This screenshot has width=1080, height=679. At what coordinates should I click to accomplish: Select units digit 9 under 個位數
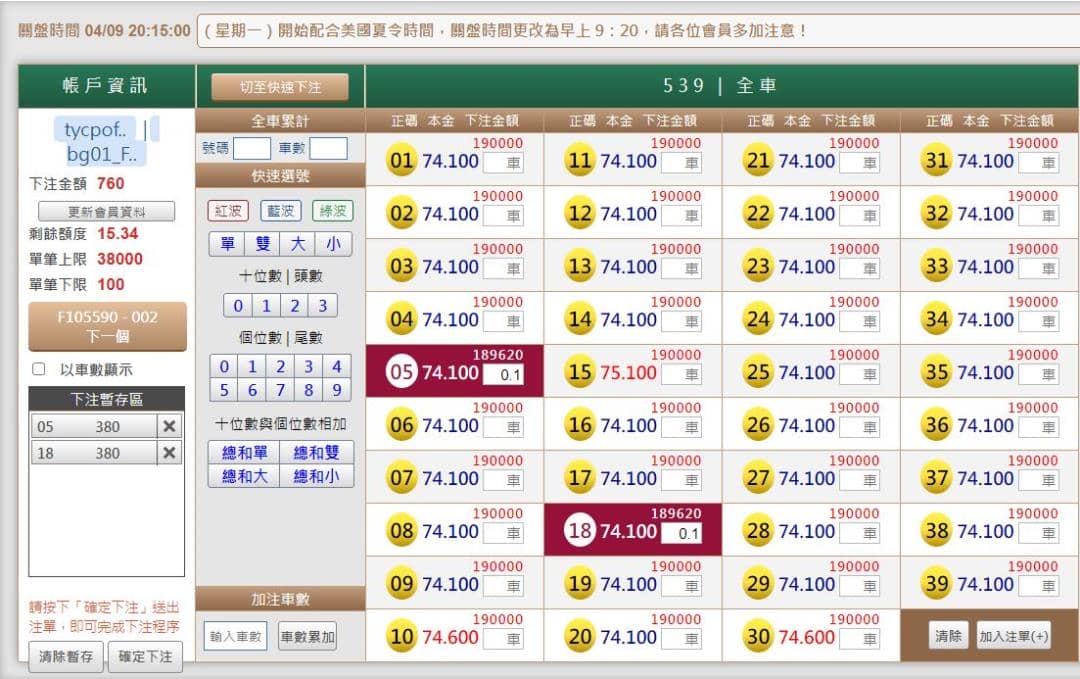337,390
